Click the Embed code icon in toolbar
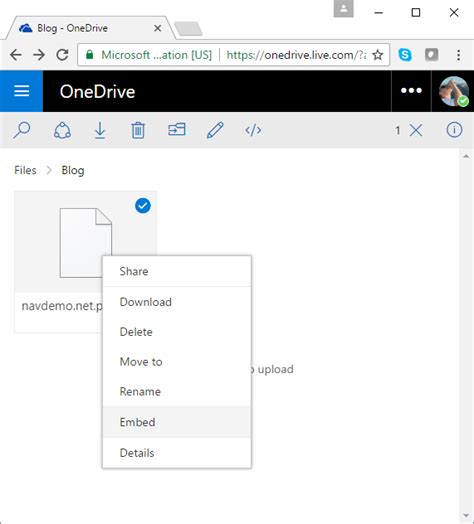Viewport: 474px width, 524px height. tap(253, 130)
